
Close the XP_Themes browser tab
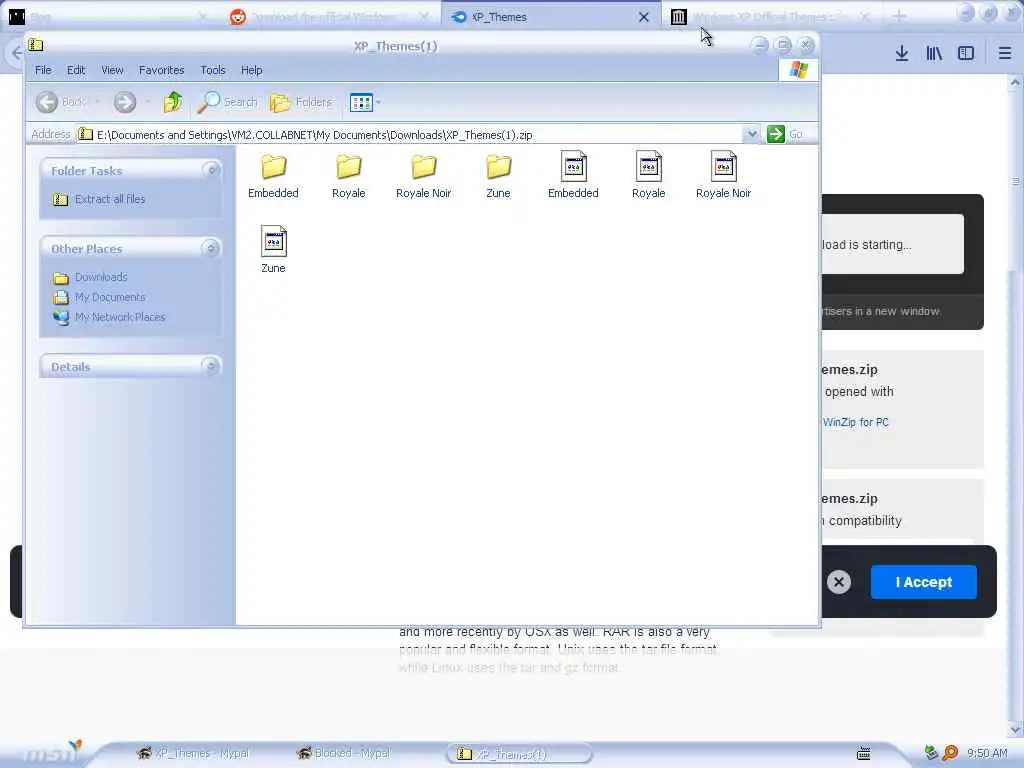pos(643,17)
